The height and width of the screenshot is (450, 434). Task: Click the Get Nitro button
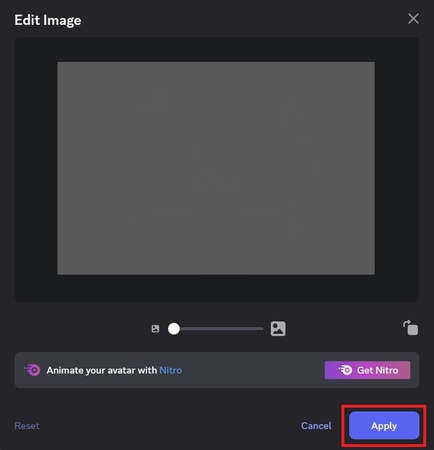367,370
